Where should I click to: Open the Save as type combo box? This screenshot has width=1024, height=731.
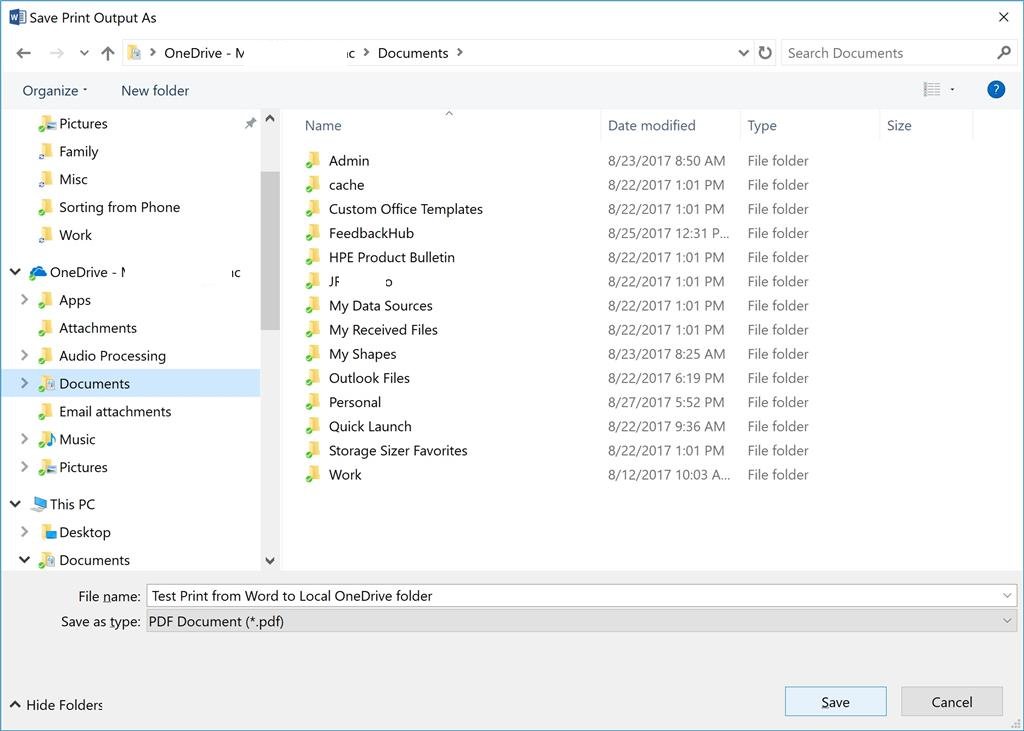[582, 621]
